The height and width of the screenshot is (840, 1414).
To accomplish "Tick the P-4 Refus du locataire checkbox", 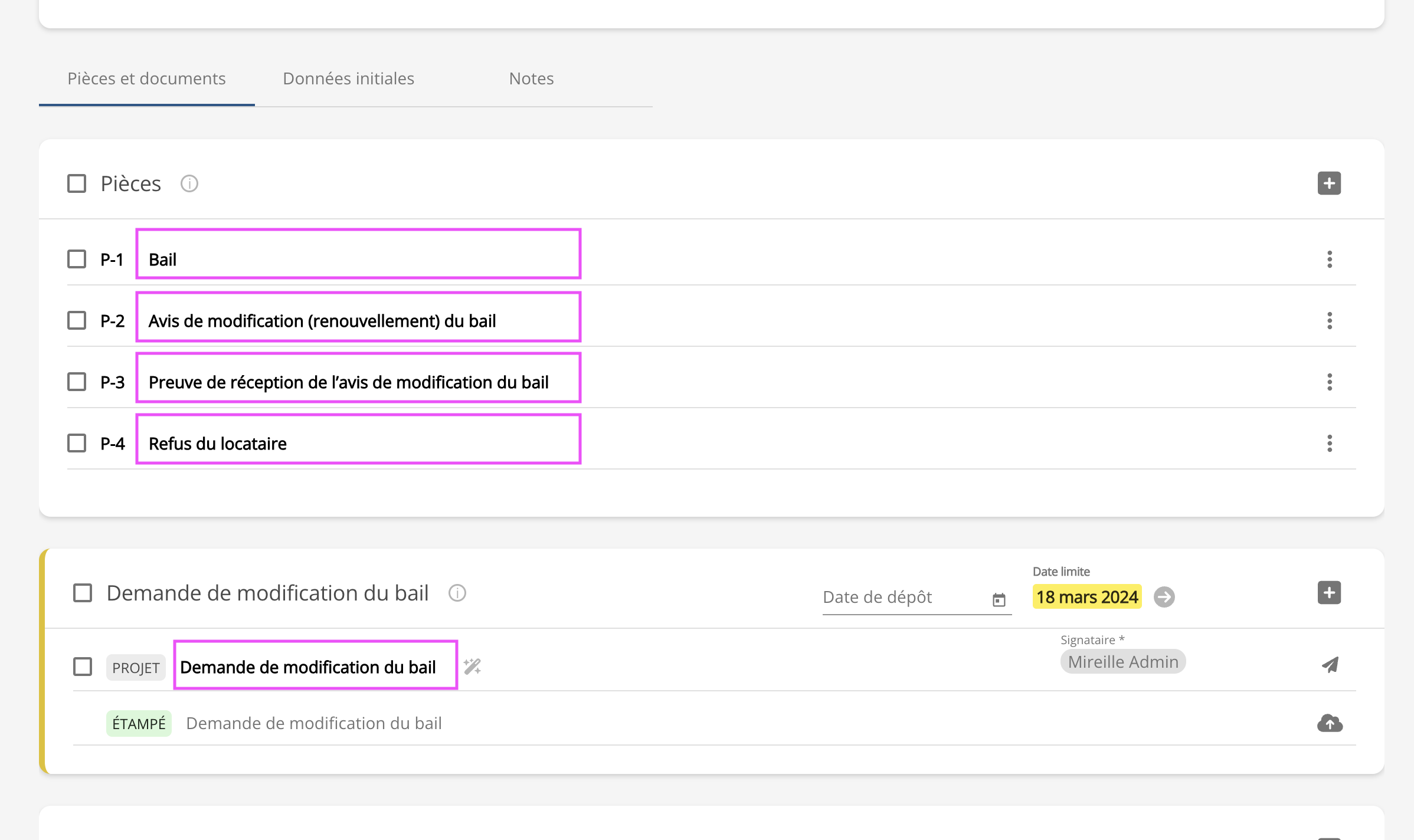I will [77, 443].
